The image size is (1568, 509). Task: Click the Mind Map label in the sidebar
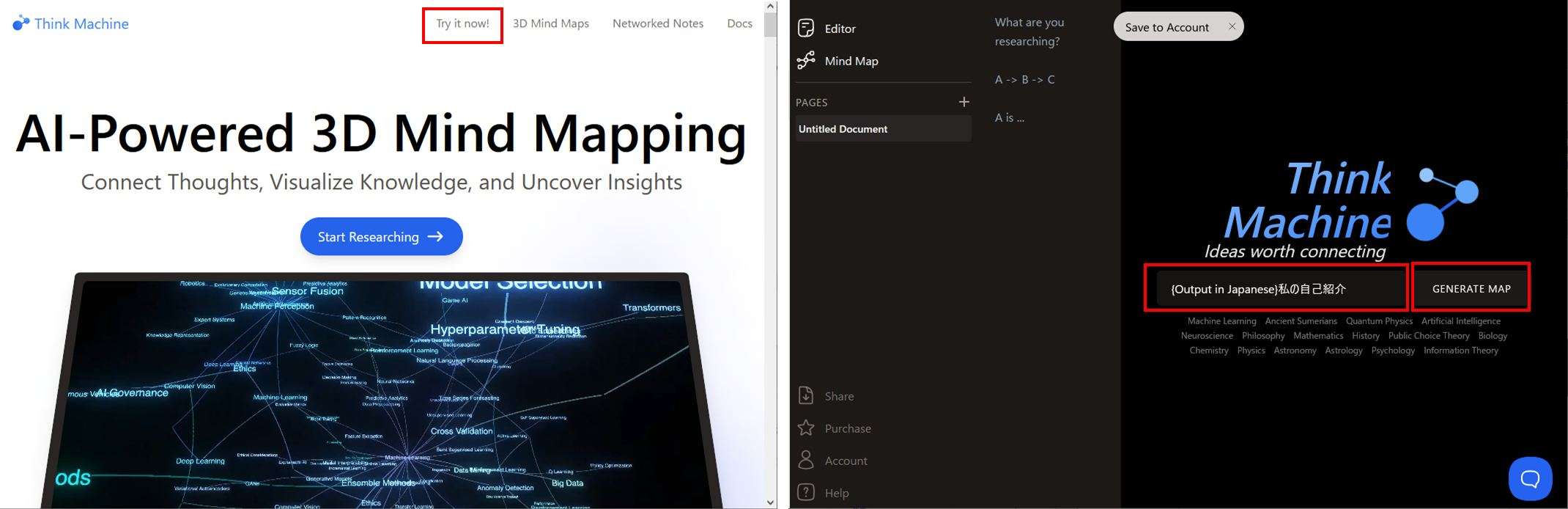[x=851, y=61]
